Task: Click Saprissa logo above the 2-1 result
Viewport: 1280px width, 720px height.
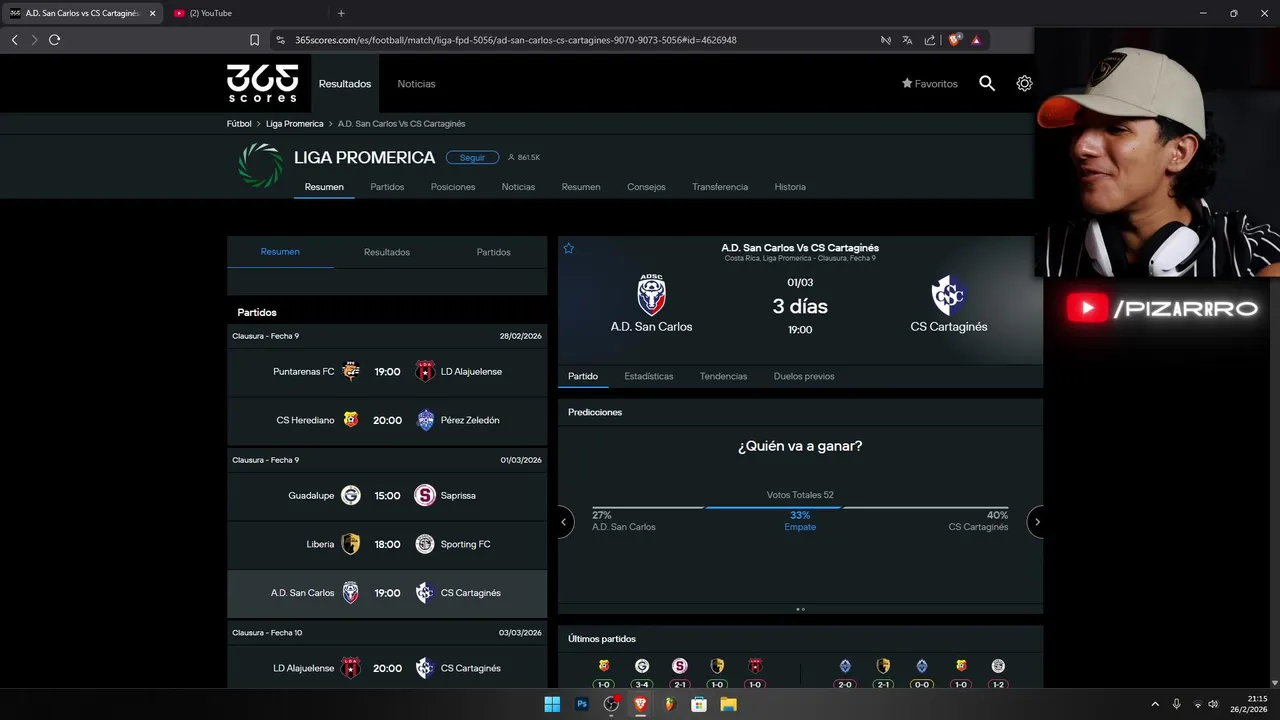Action: [x=680, y=666]
